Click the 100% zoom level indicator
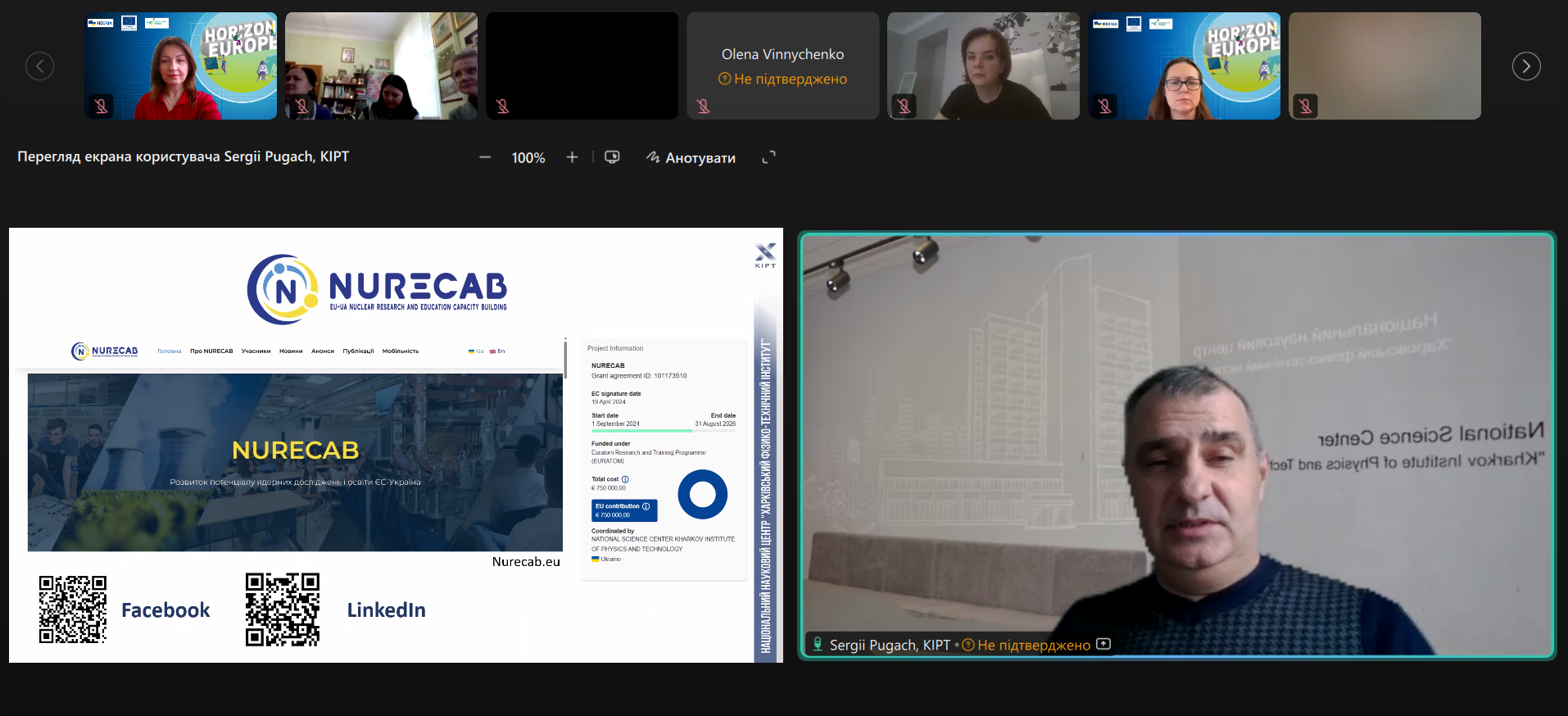1568x716 pixels. (528, 157)
